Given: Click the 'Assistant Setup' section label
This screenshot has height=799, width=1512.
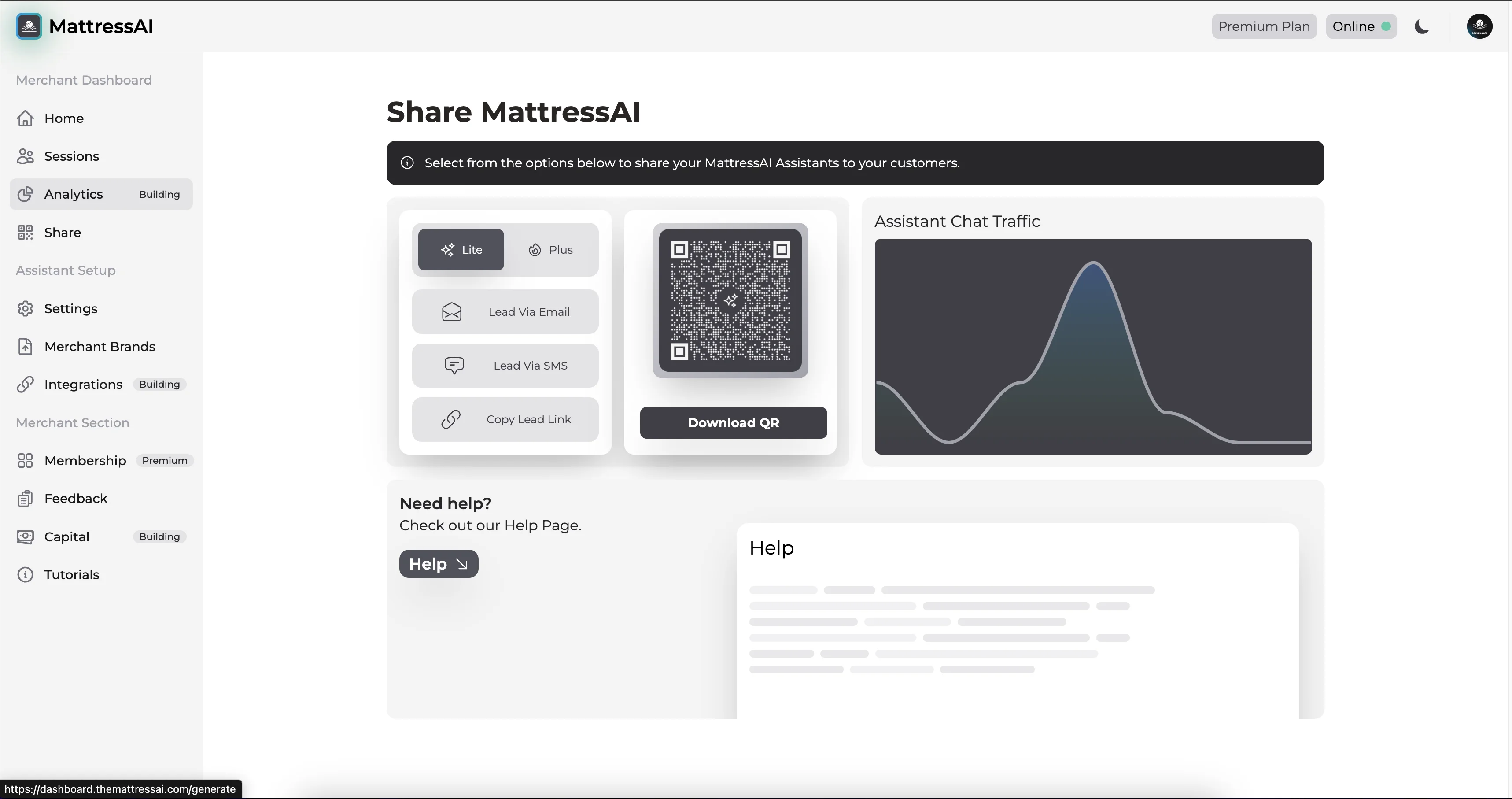Looking at the screenshot, I should coord(66,270).
